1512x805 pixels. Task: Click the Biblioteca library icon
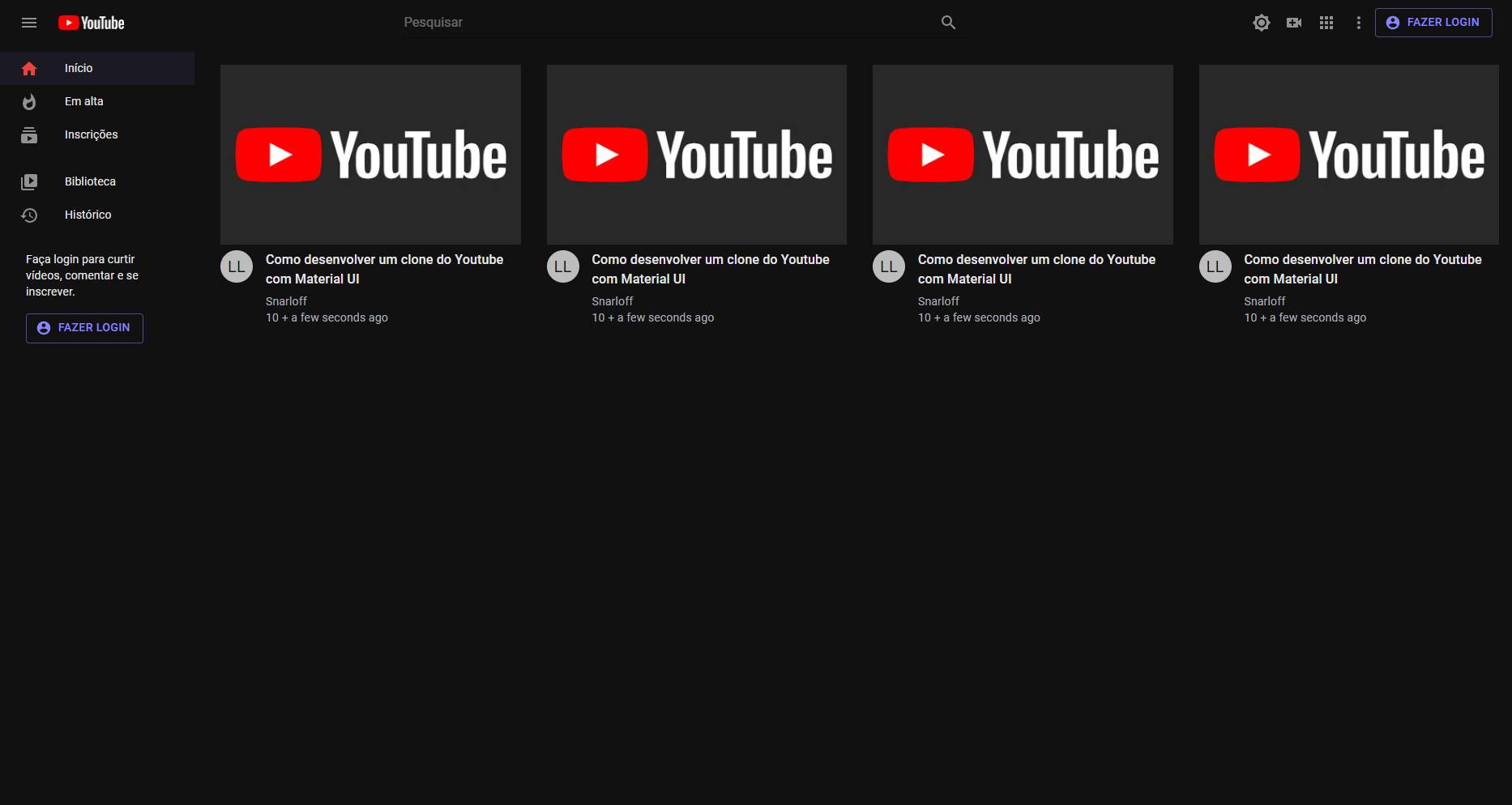tap(29, 182)
